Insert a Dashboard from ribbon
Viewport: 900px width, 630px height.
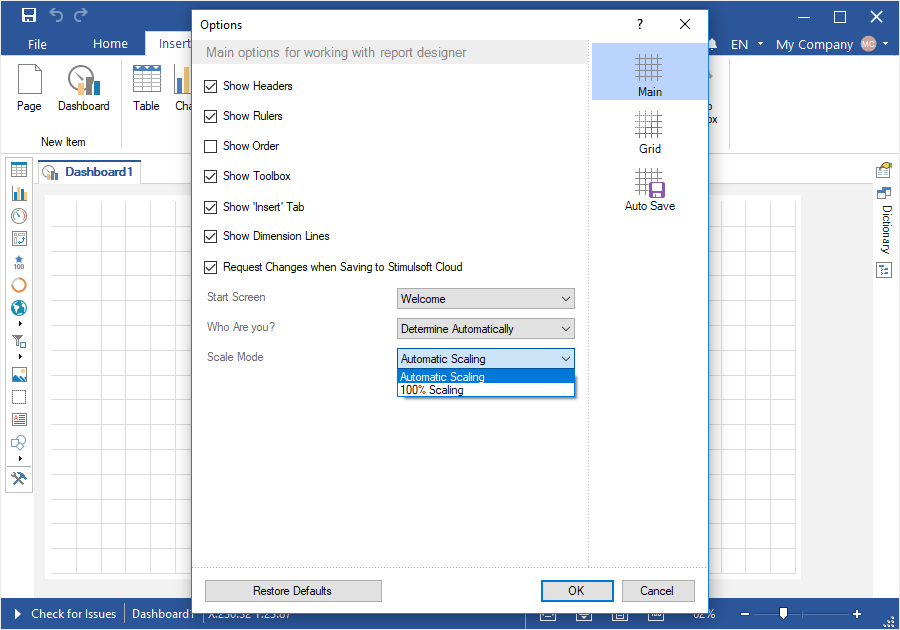(x=83, y=88)
